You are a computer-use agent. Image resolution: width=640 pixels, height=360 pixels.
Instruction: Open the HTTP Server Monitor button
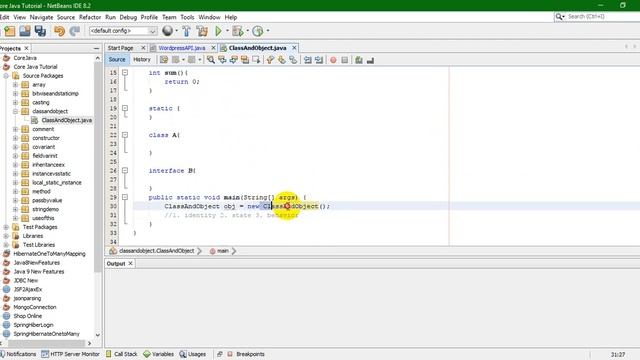tap(71, 354)
